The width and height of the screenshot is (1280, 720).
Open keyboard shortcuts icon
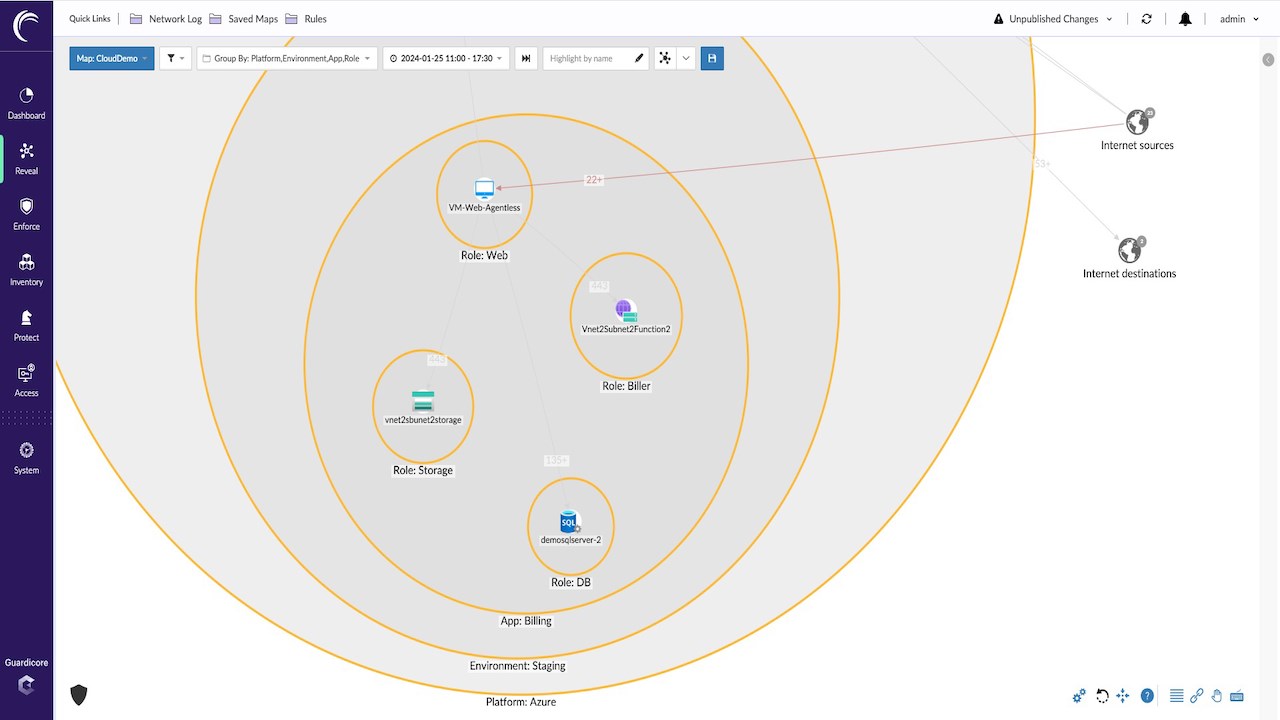tap(1236, 696)
